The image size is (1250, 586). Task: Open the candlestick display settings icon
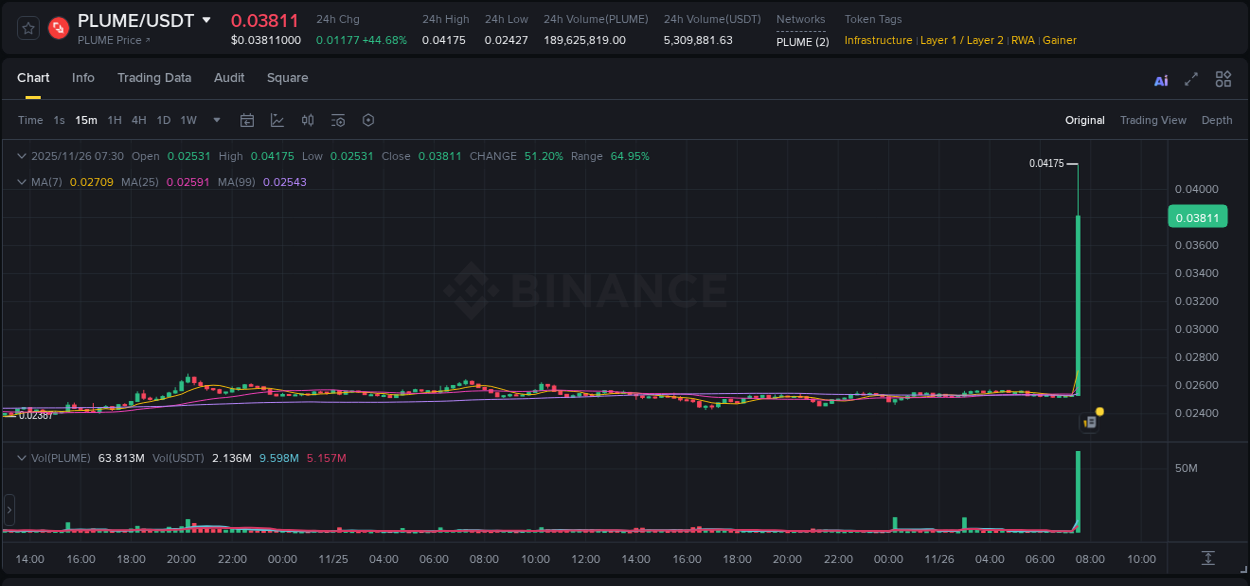pyautogui.click(x=308, y=120)
